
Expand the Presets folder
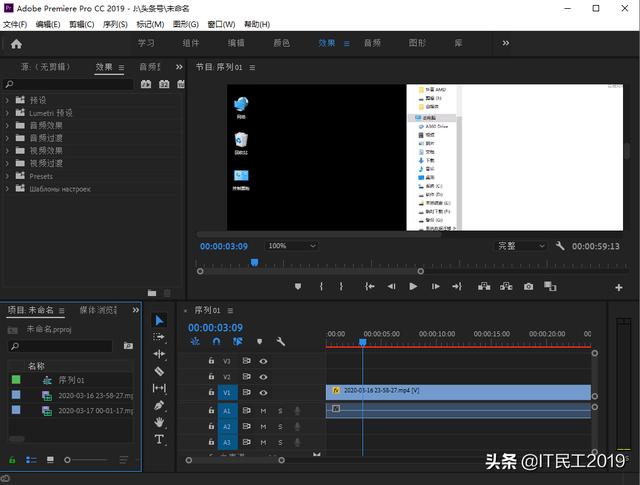coord(7,176)
